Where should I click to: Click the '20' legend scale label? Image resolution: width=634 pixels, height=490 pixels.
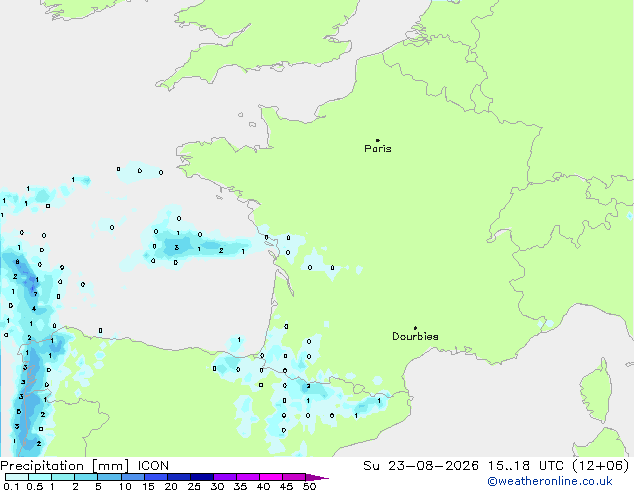[171, 486]
